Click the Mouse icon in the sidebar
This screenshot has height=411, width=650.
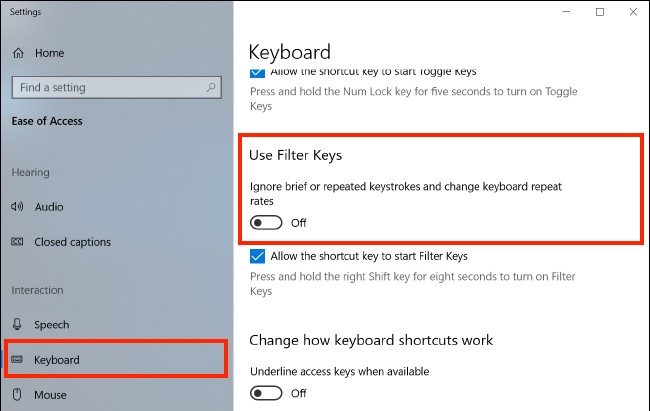(x=17, y=395)
